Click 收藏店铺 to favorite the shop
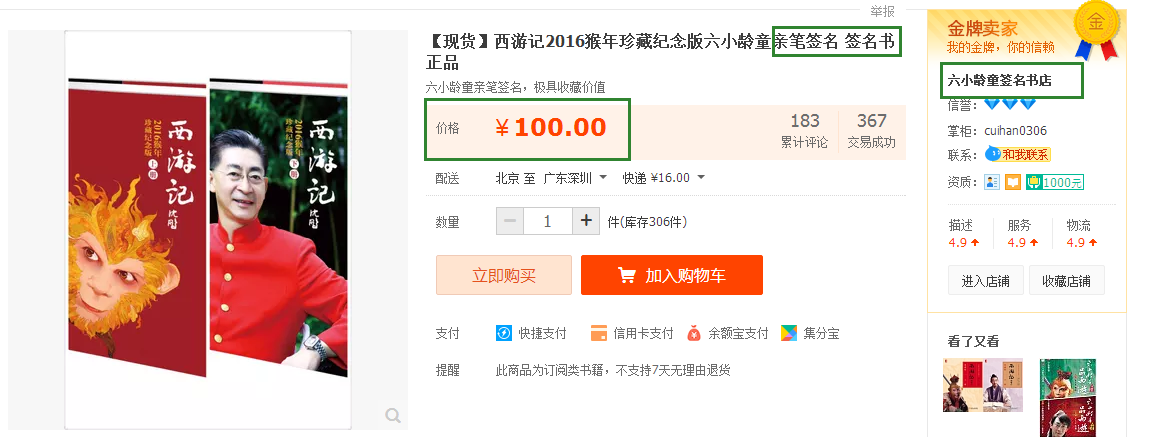The image size is (1174, 437). pos(1066,281)
